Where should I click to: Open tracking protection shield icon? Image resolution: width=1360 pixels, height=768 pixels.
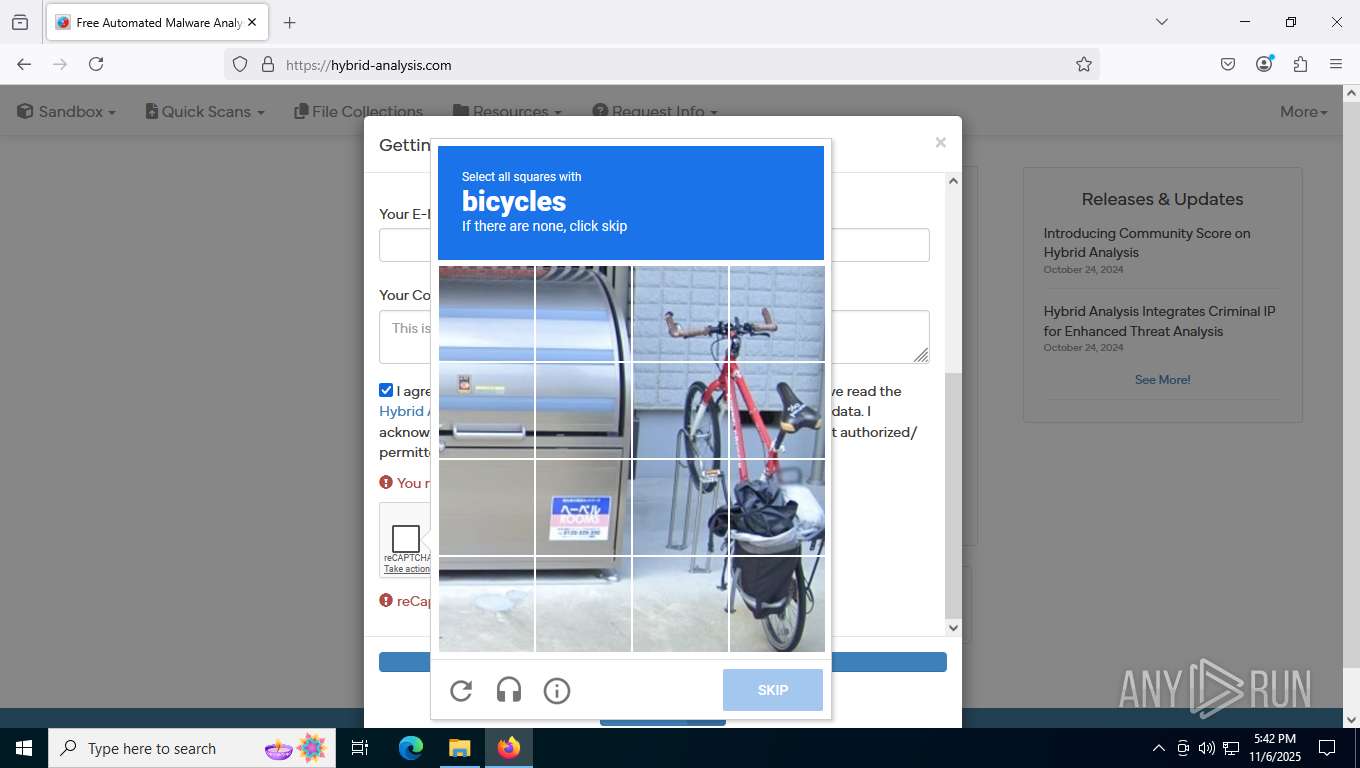click(x=240, y=64)
